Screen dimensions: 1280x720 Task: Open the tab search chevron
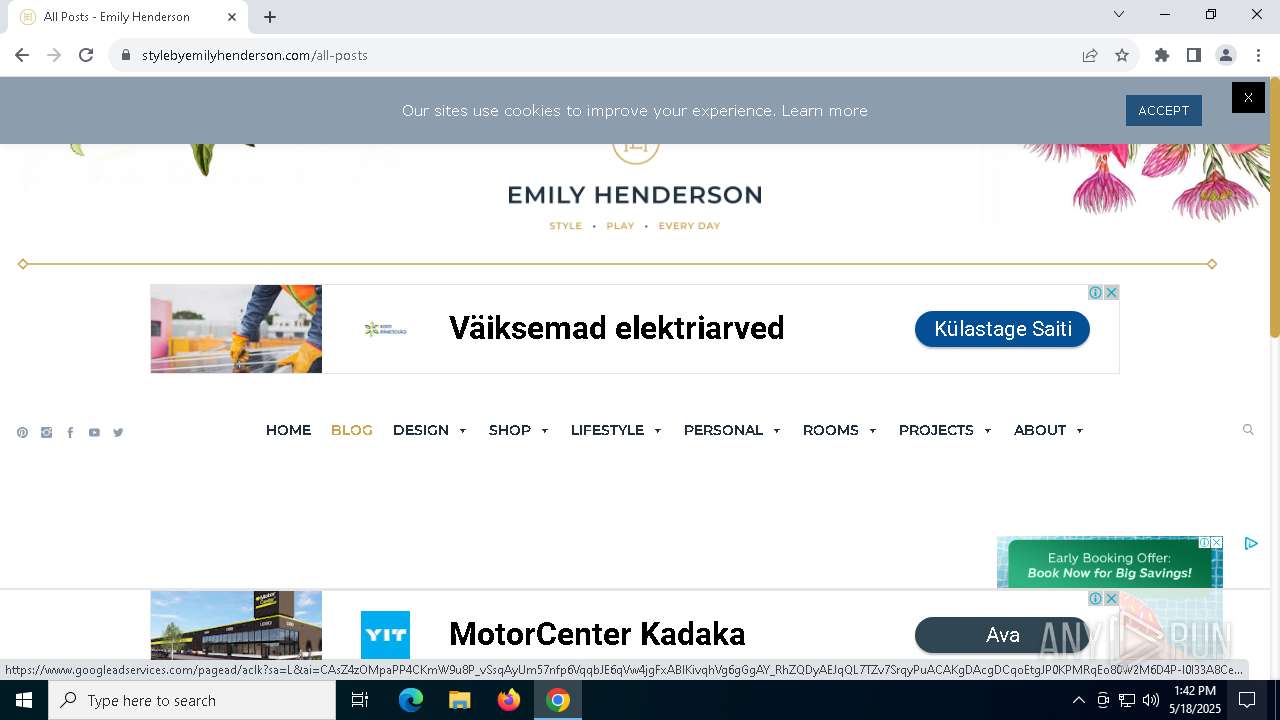(x=1119, y=14)
